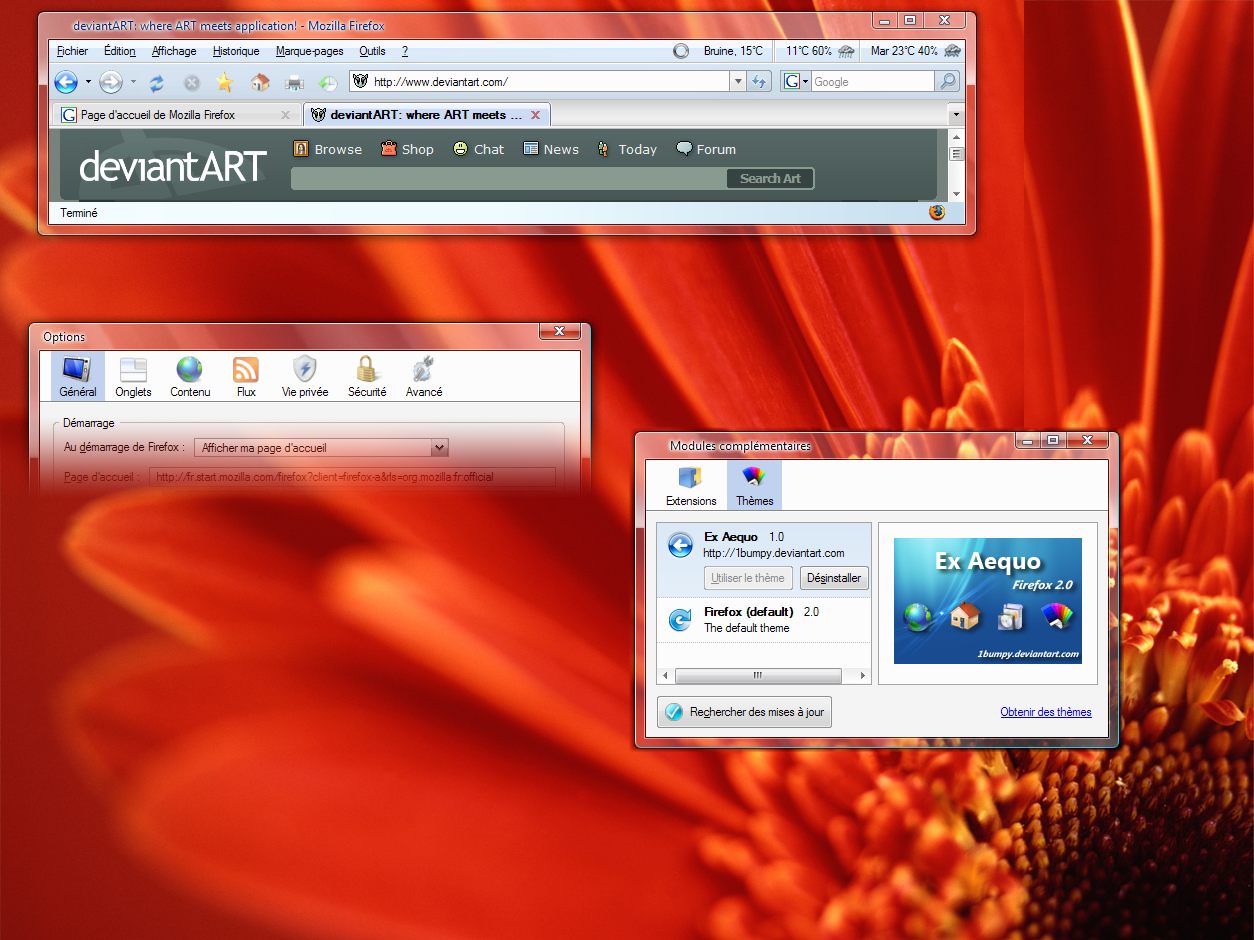This screenshot has width=1254, height=940.
Task: Reload the page with the refresh icon
Action: point(157,83)
